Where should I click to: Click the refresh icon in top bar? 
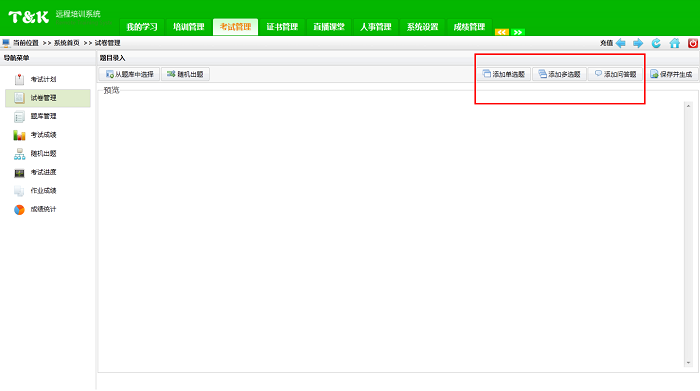pyautogui.click(x=656, y=43)
